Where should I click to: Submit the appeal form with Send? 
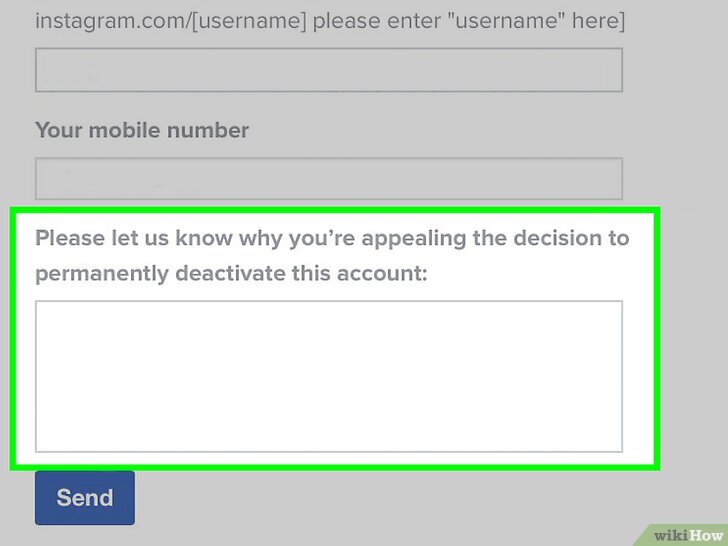[x=85, y=498]
